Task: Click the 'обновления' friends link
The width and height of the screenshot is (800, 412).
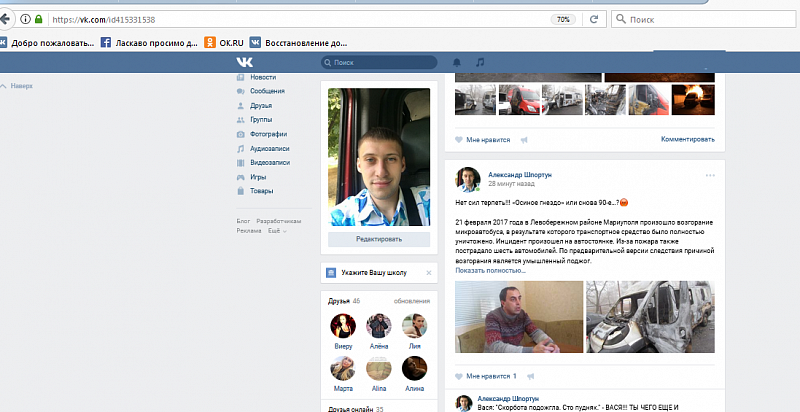Action: pos(412,301)
